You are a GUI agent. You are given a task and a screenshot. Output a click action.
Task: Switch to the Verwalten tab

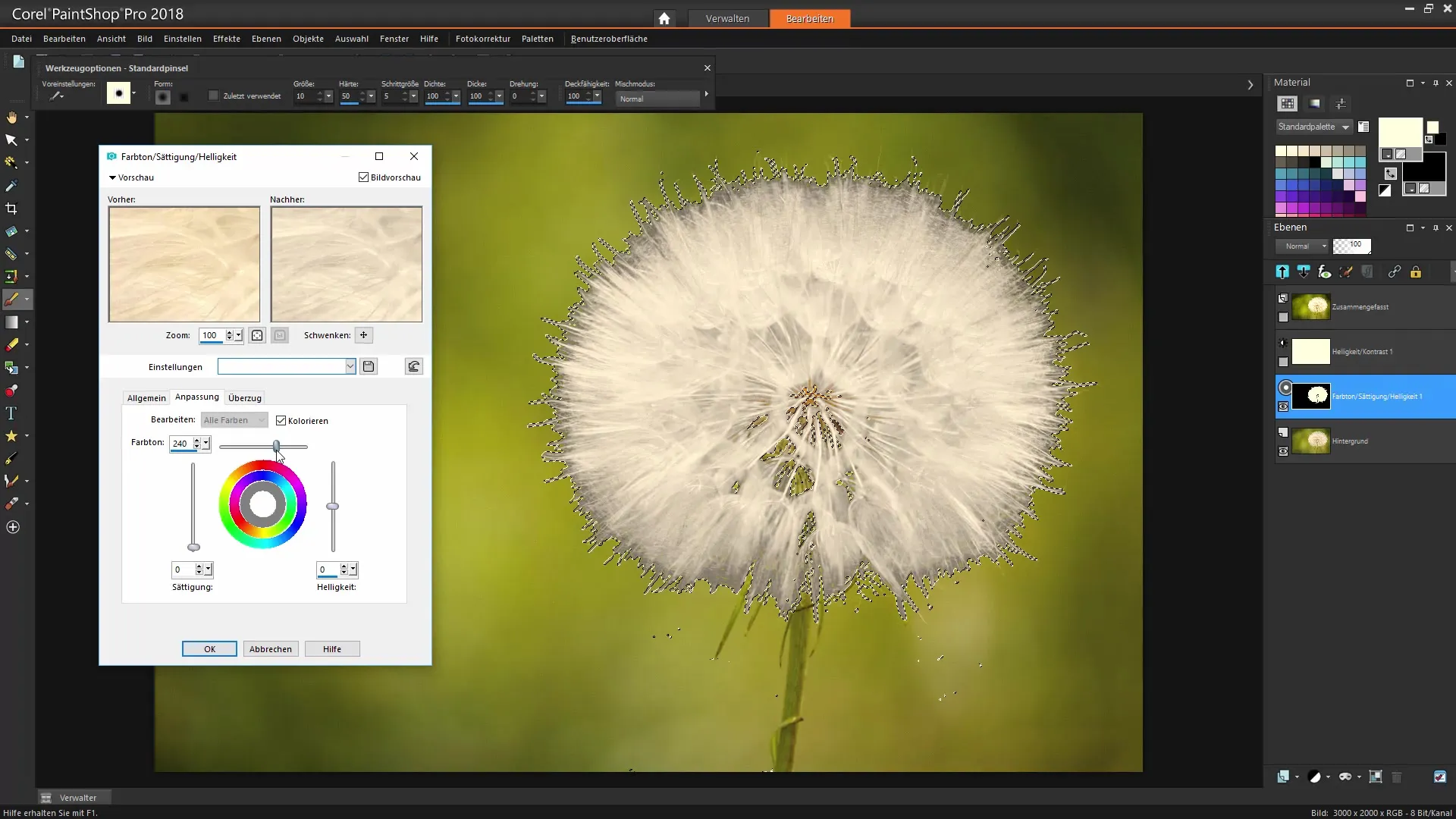[727, 18]
